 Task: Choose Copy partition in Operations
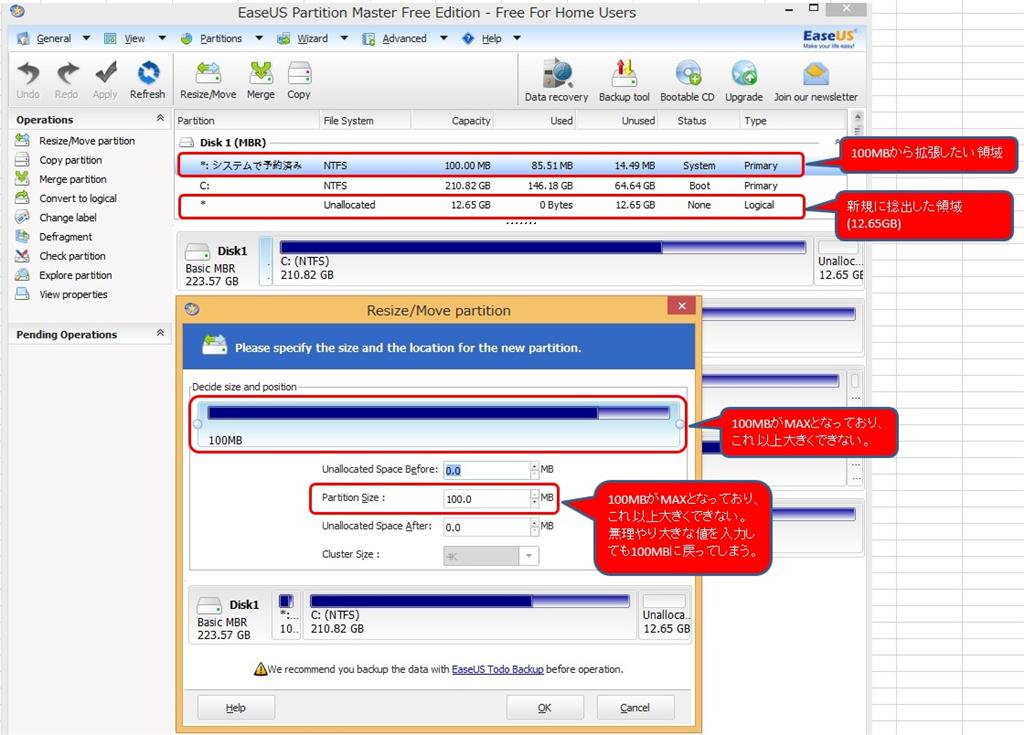pyautogui.click(x=71, y=160)
